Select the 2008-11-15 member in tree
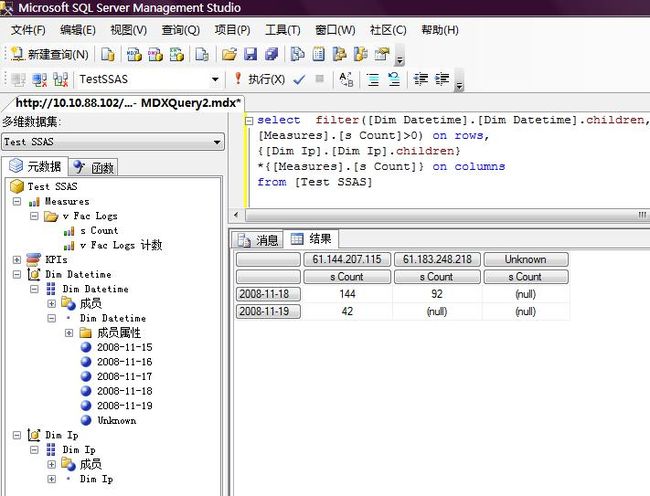The width and height of the screenshot is (650, 496). click(x=124, y=347)
